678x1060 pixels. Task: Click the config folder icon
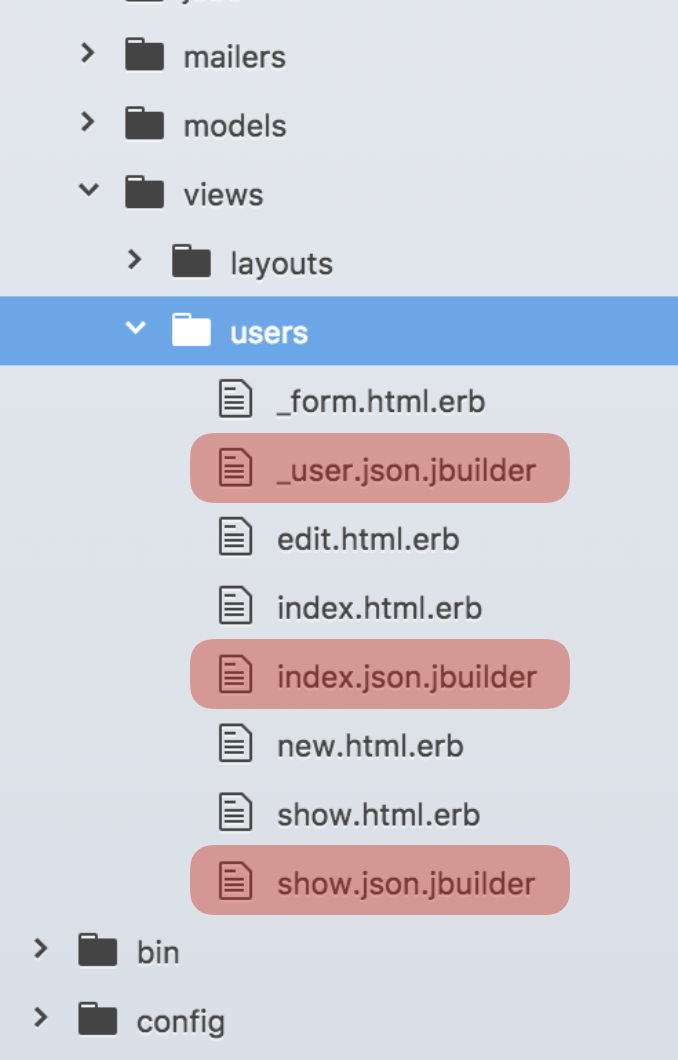coord(98,1021)
